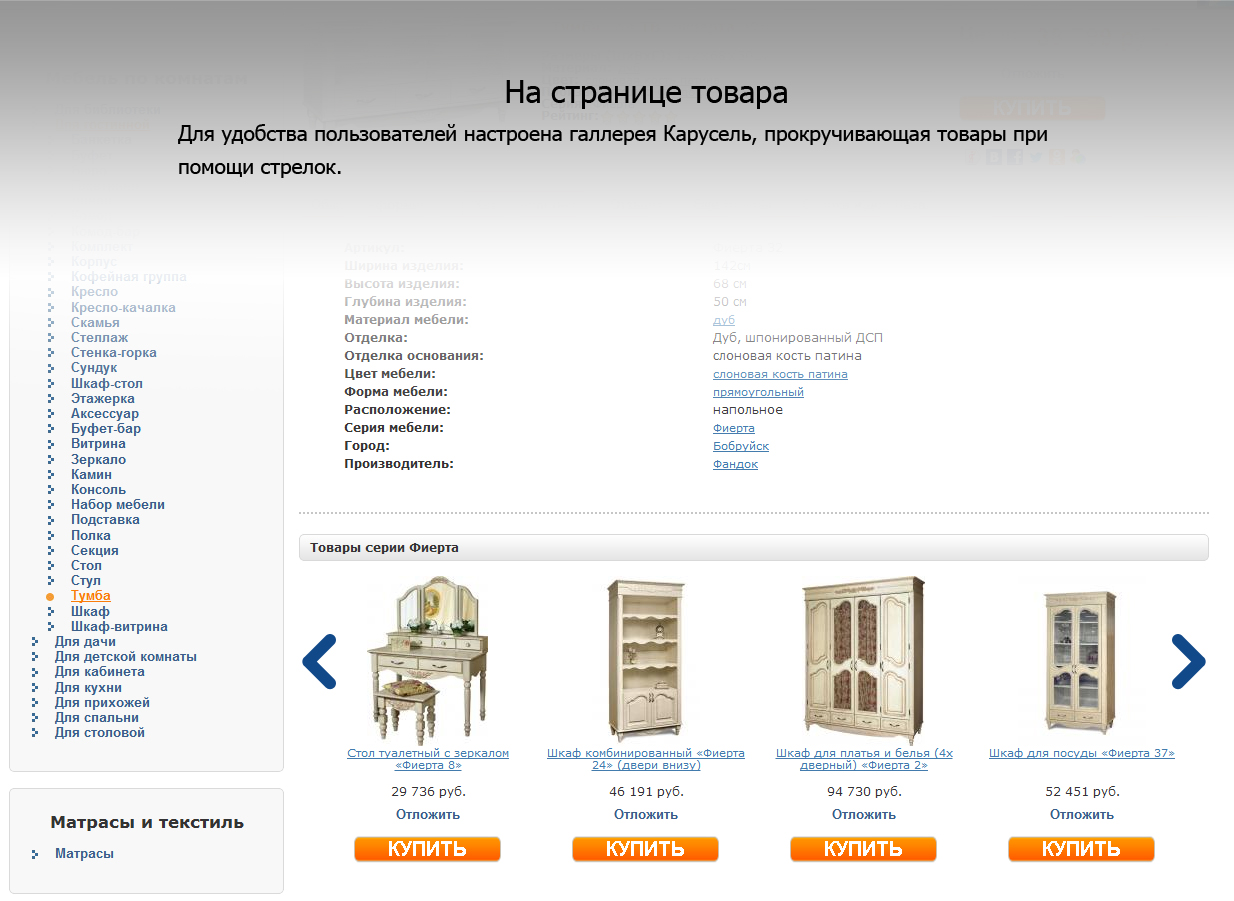Open the Фиерта 8 dressing table thumbnail

pos(428,657)
